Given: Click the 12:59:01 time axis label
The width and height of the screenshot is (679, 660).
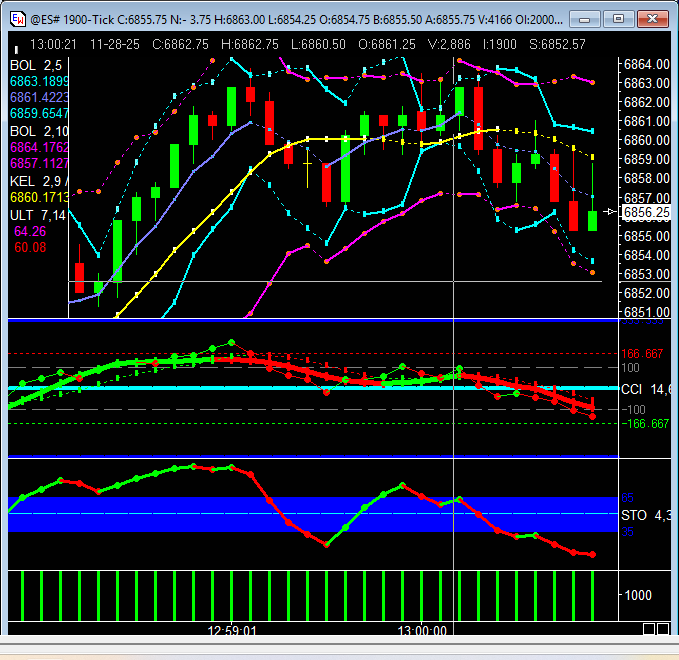Looking at the screenshot, I should tap(232, 631).
